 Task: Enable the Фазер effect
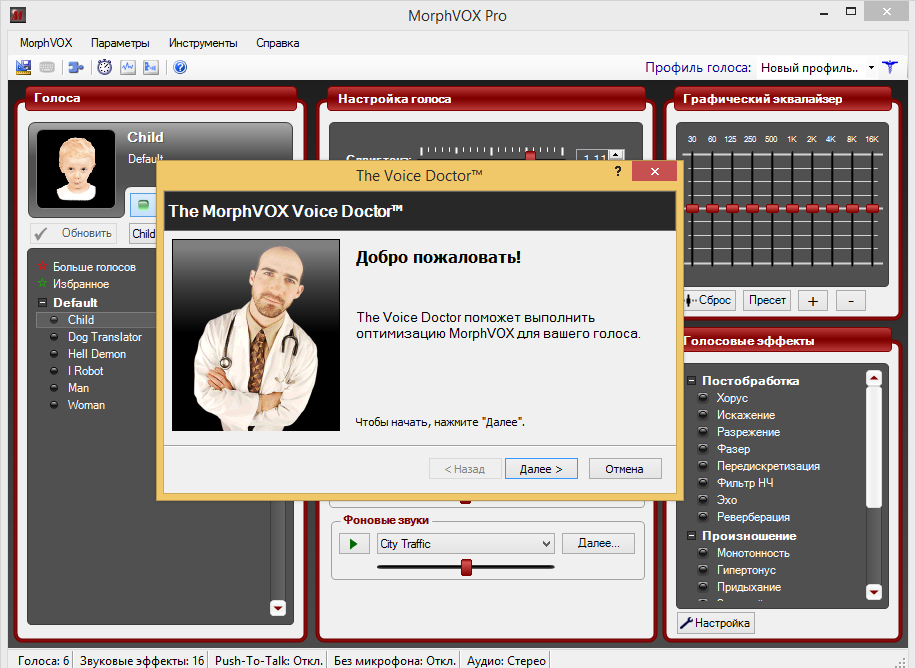[x=703, y=449]
